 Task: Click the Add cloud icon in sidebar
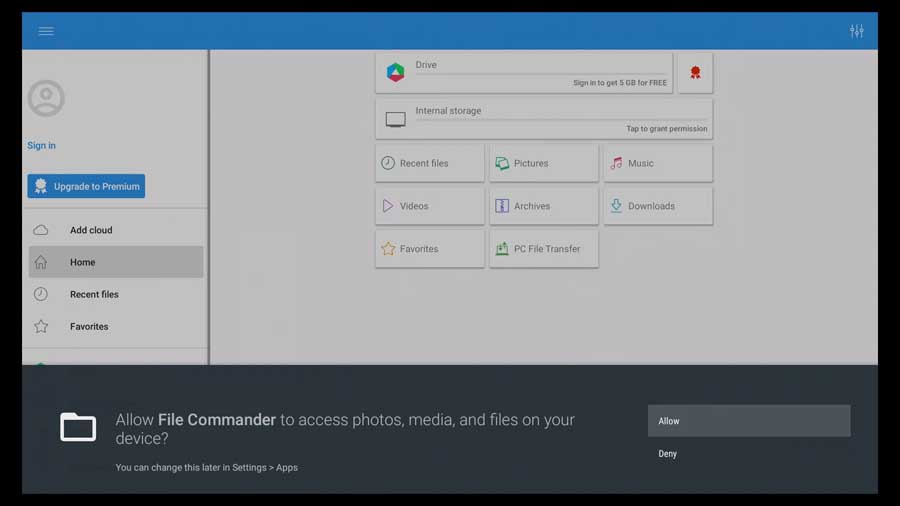point(41,230)
